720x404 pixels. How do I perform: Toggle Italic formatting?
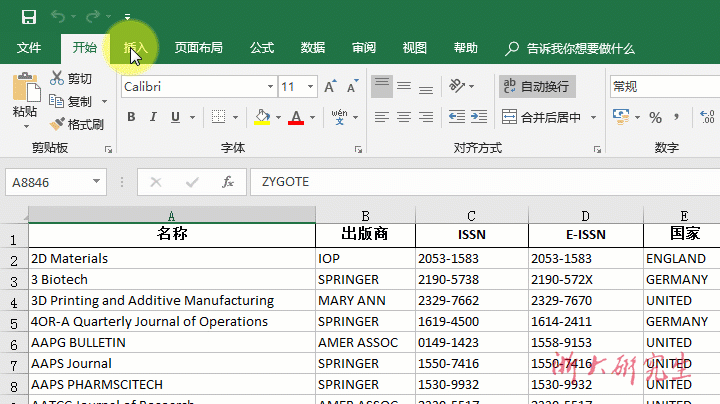(153, 117)
